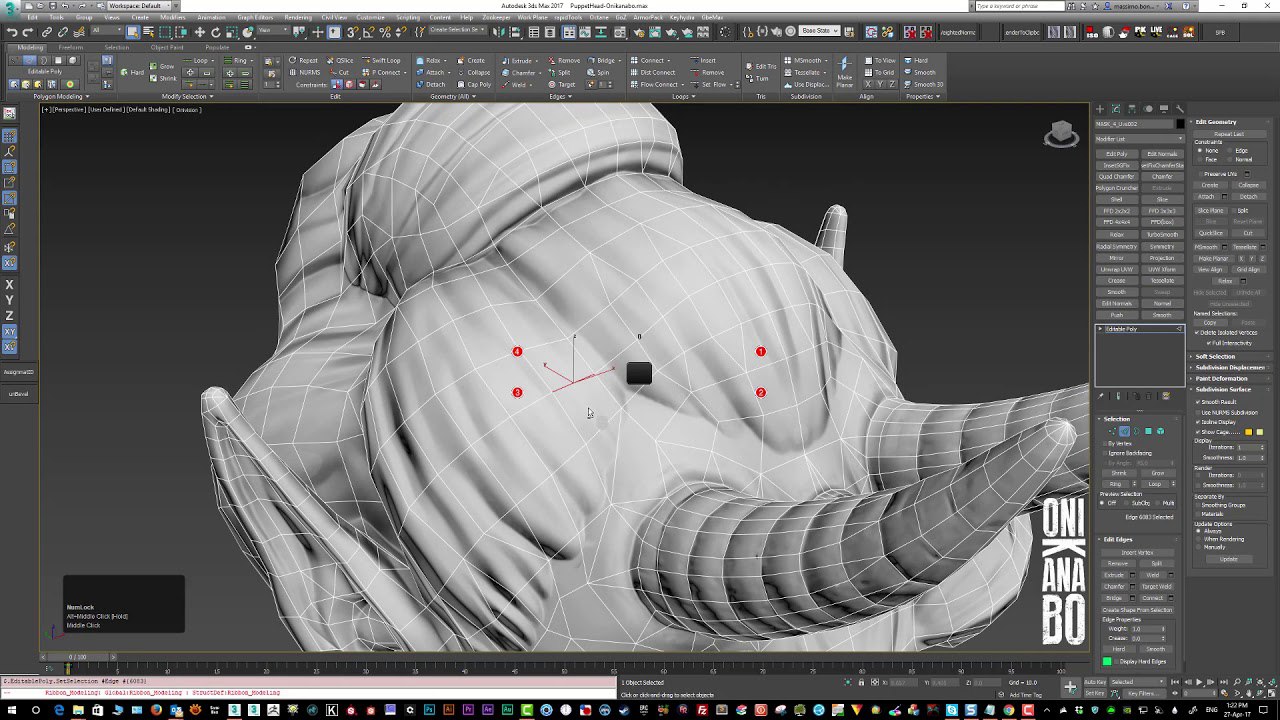Click the Spin edge tool

coord(599,72)
